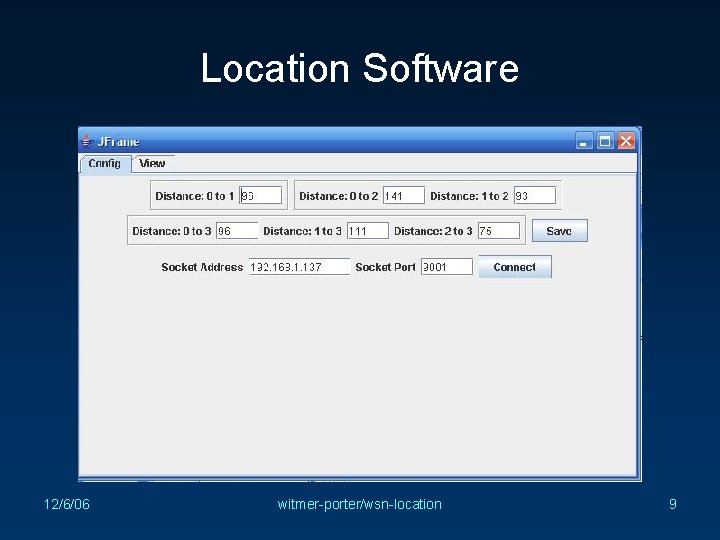Click the 'Distance: 1 to 3' label
Viewport: 720px width, 540px height.
click(302, 231)
